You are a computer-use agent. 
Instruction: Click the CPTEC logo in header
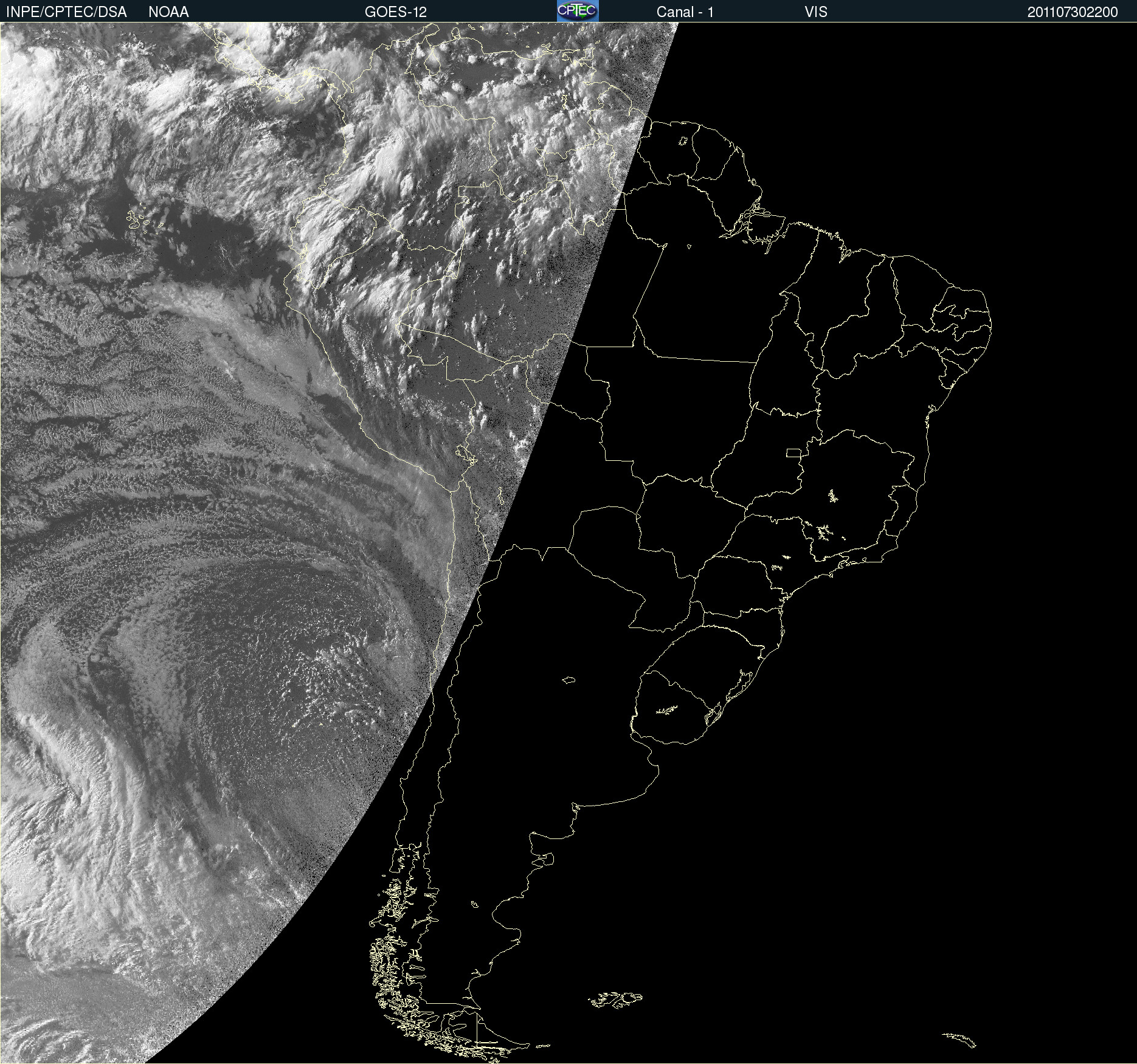click(578, 11)
